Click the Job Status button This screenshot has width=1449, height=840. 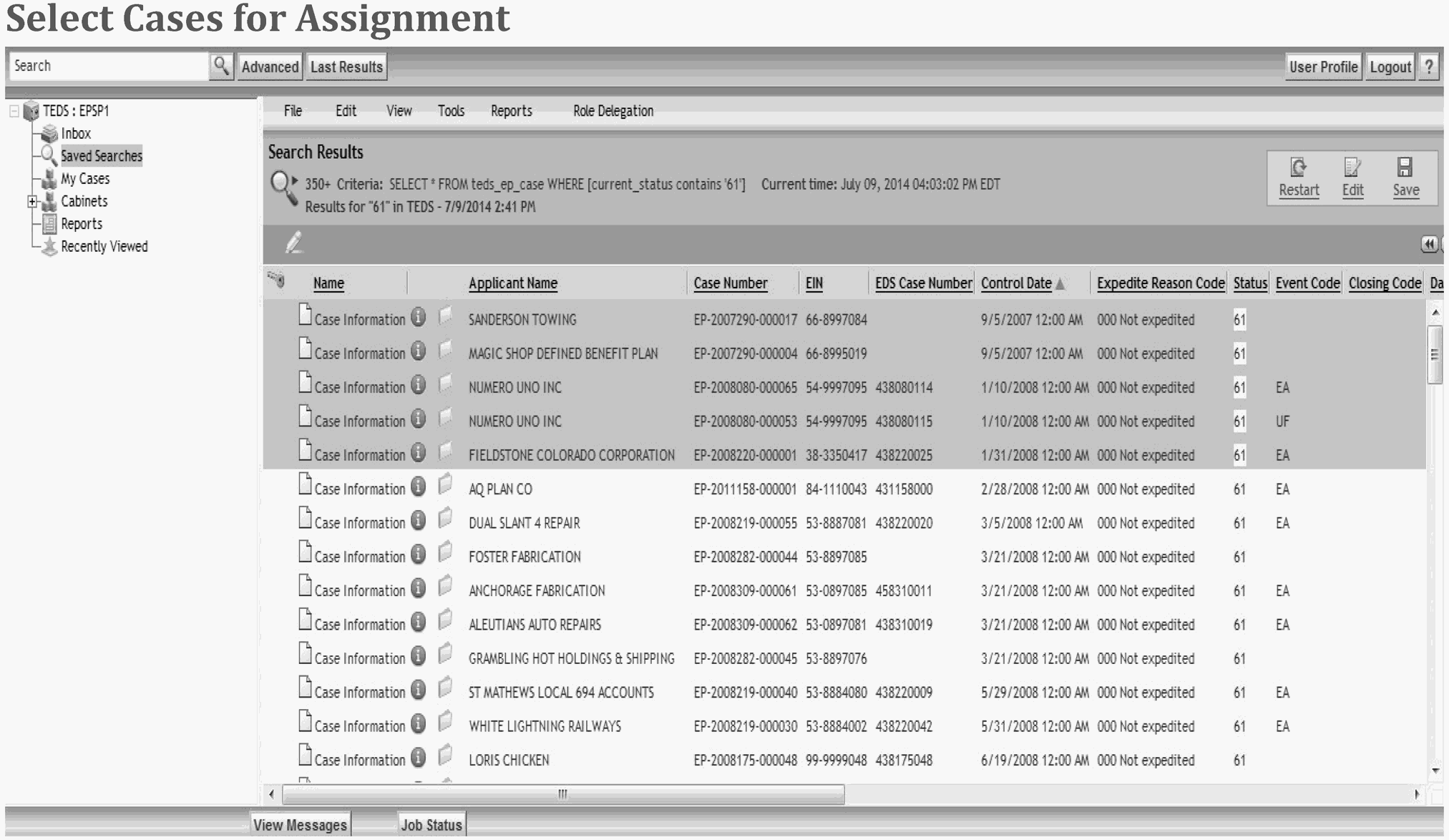431,824
